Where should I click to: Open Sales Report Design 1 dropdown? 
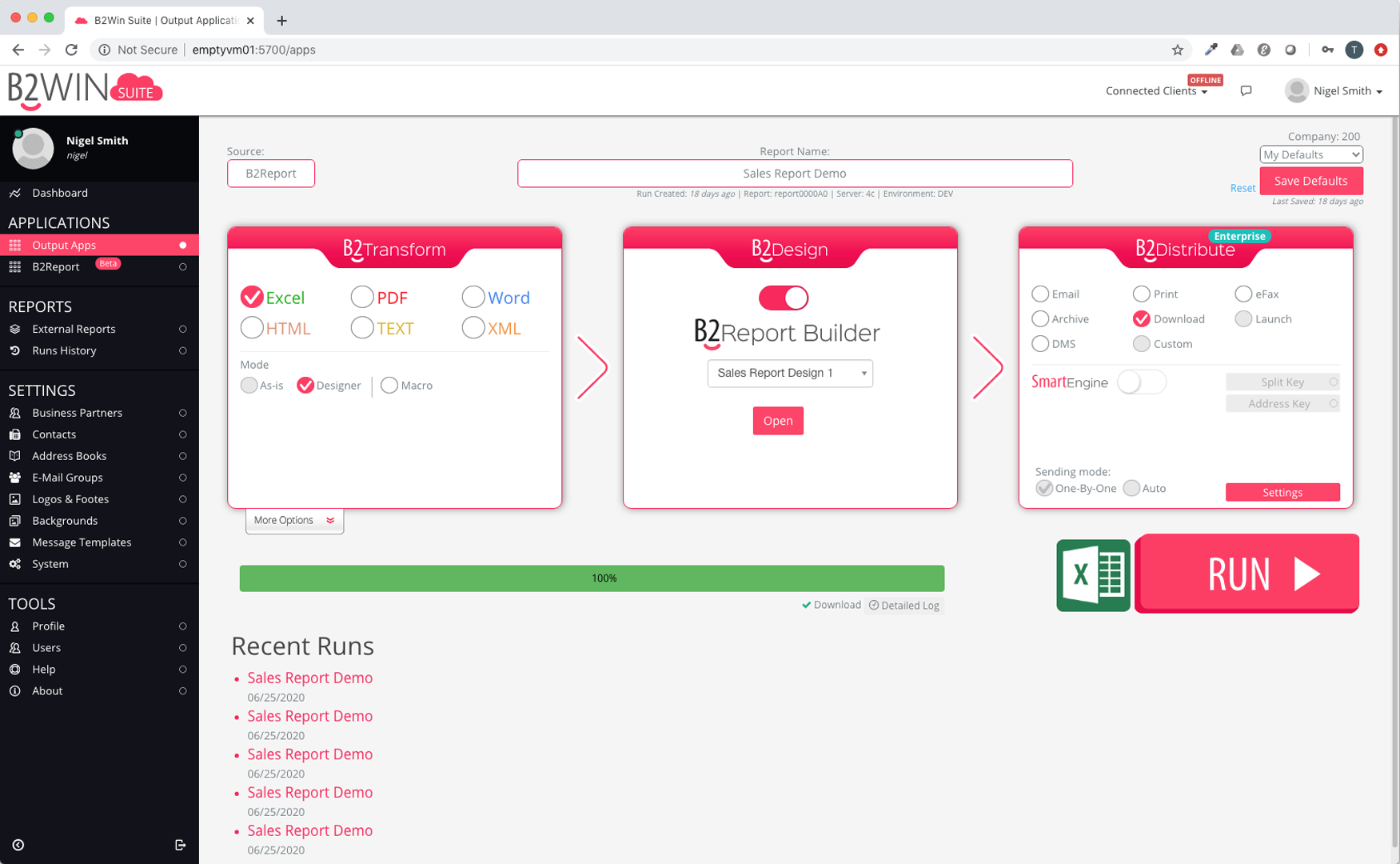[x=790, y=373]
